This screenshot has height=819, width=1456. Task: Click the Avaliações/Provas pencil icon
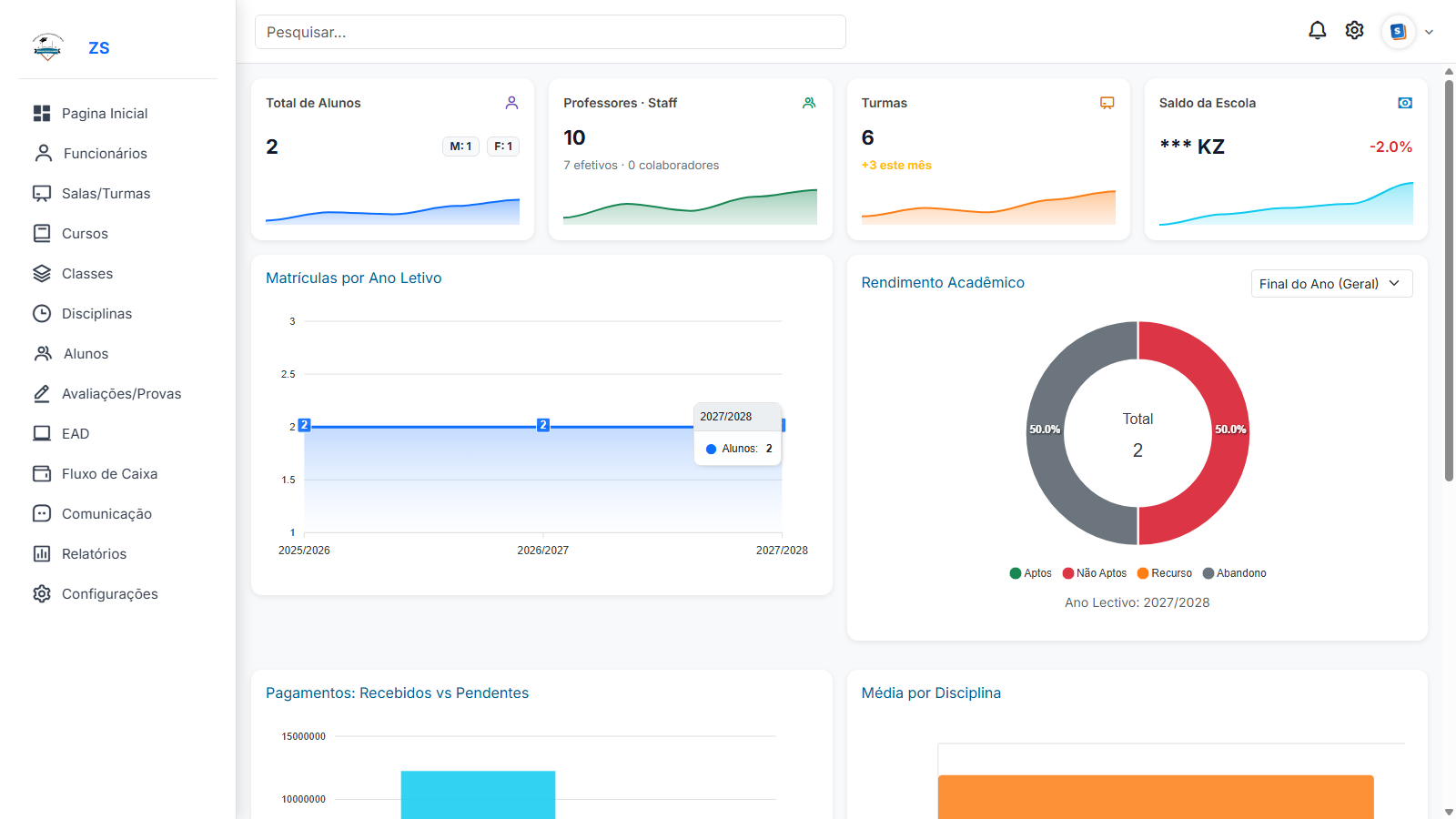42,393
